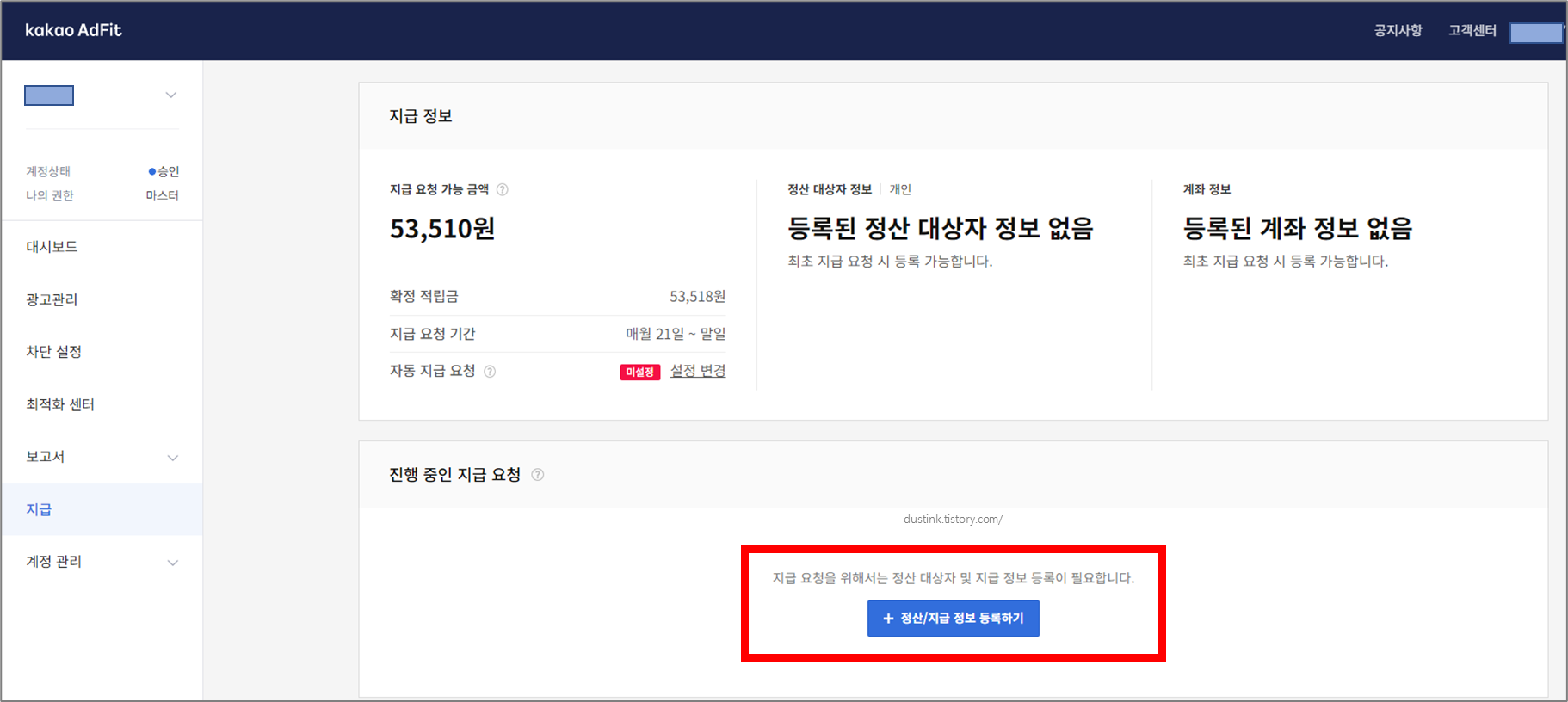Open the 광고관리 menu
This screenshot has height=702, width=1568.
point(52,299)
